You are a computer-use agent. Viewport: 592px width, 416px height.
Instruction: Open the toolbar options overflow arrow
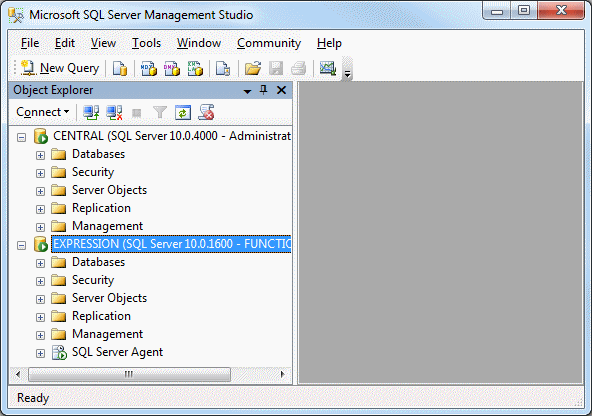(347, 69)
